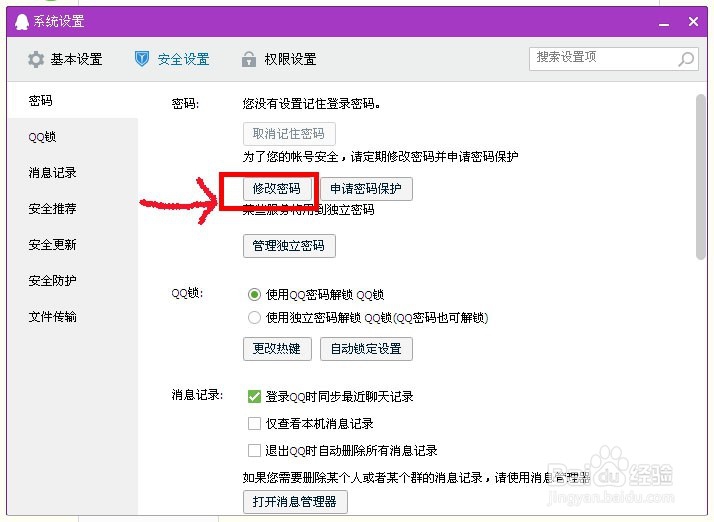The image size is (714, 522).
Task: Minimize the 系统设置 window
Action: tap(664, 23)
